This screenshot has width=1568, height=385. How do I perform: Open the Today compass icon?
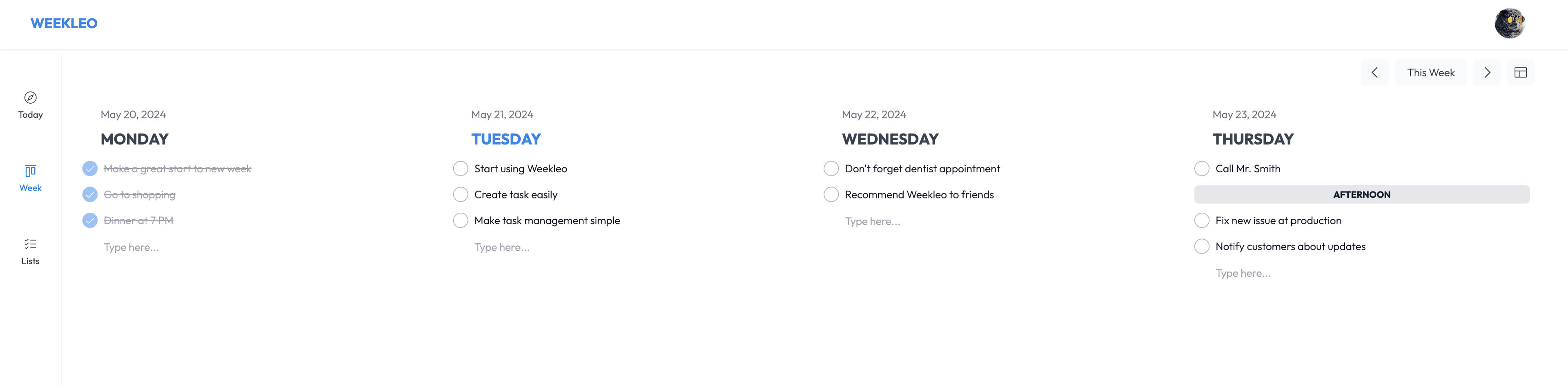pos(31,98)
